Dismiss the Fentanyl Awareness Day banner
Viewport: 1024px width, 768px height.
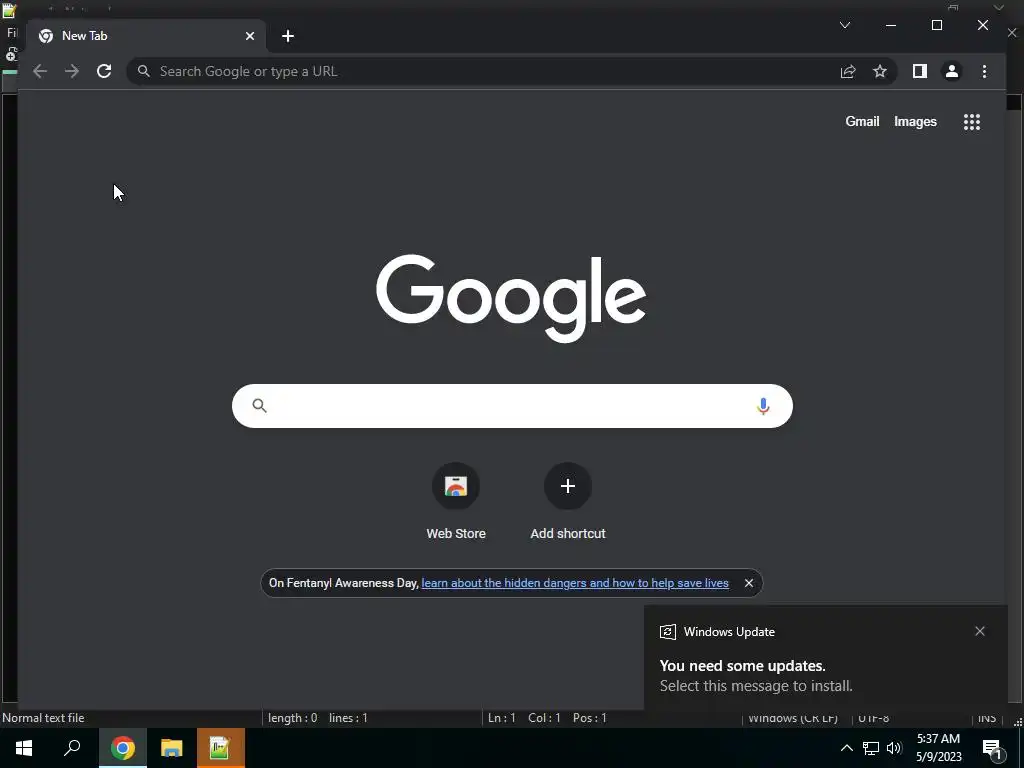click(749, 583)
